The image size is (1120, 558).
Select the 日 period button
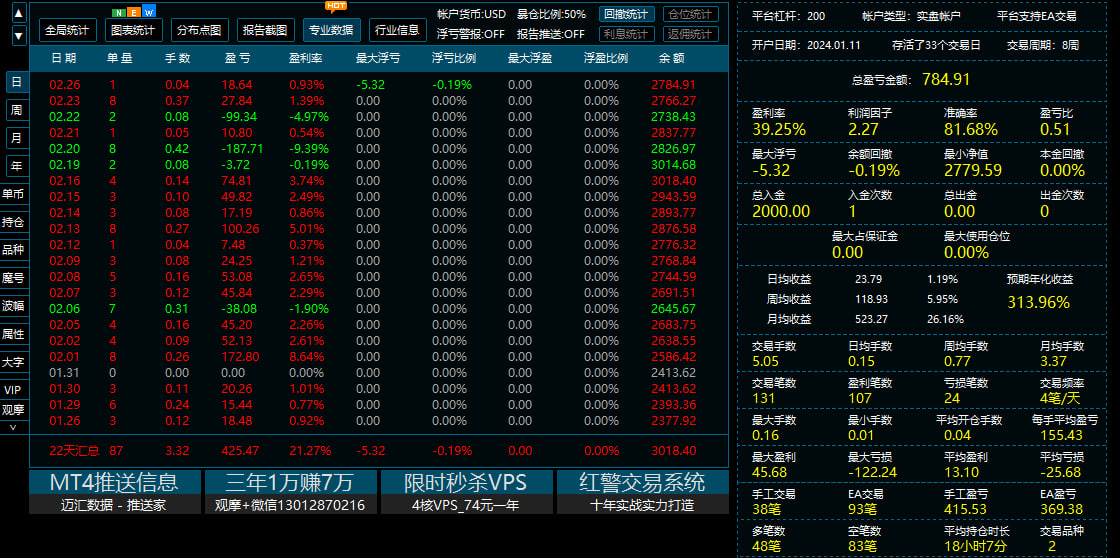click(x=16, y=82)
